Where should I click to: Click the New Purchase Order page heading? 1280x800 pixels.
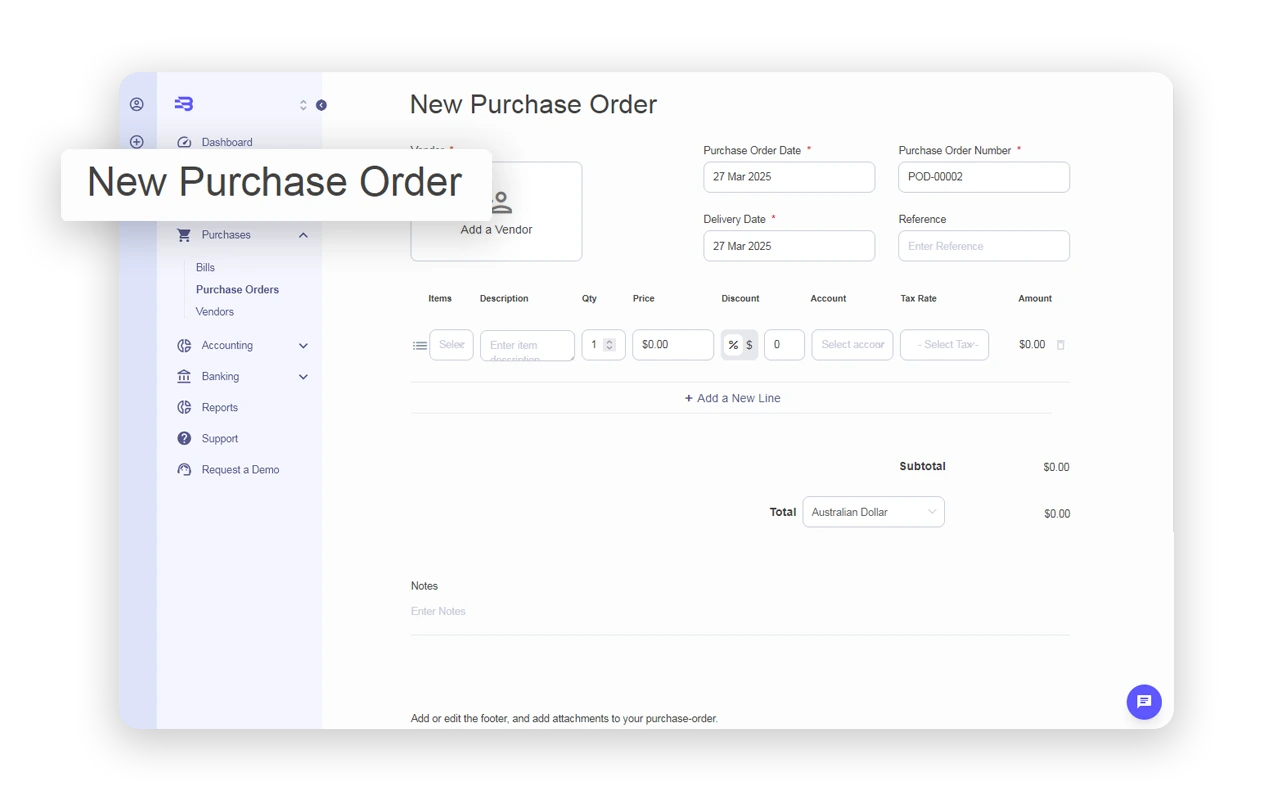533,104
